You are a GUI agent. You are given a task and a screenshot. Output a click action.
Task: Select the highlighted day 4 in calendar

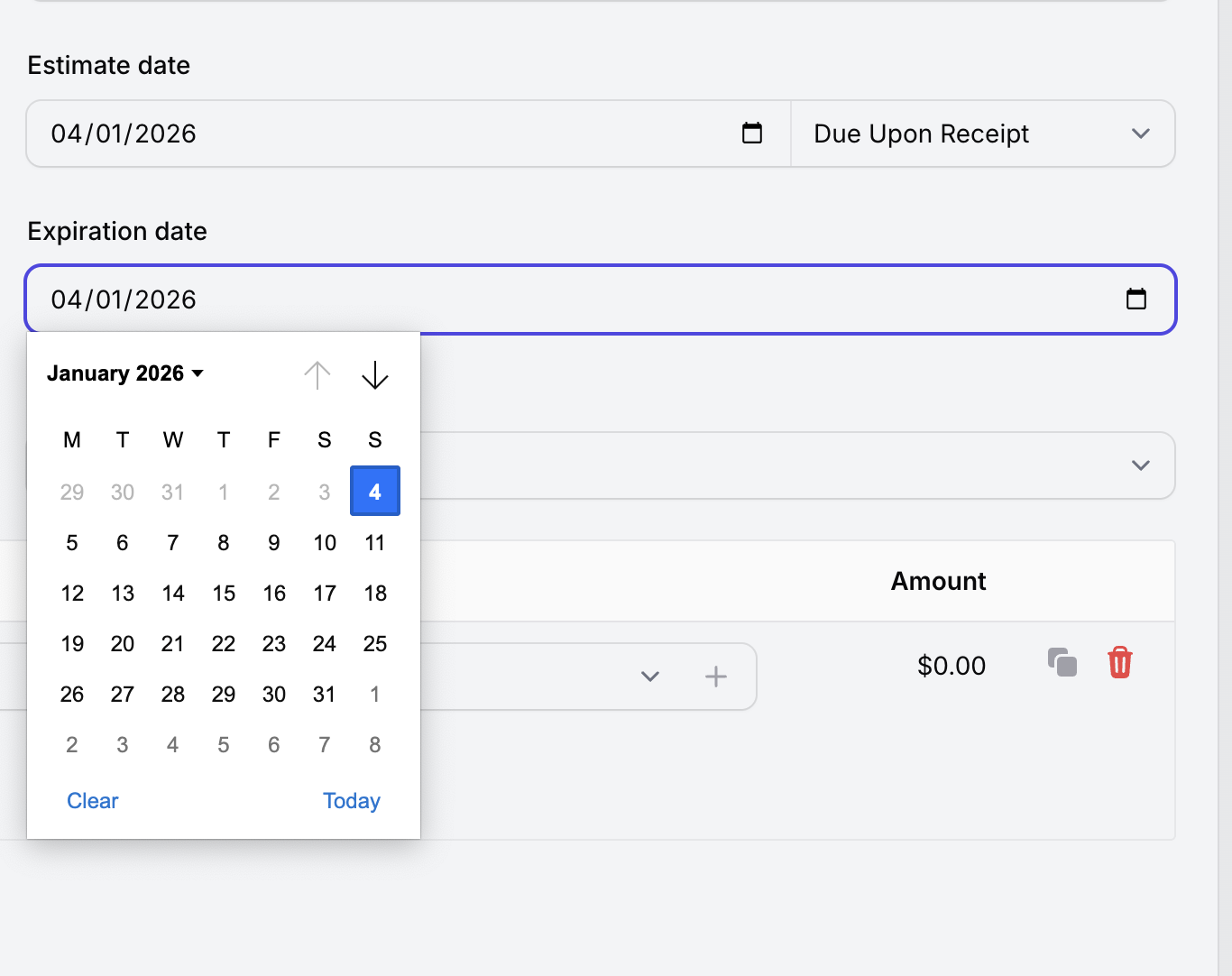pos(375,492)
